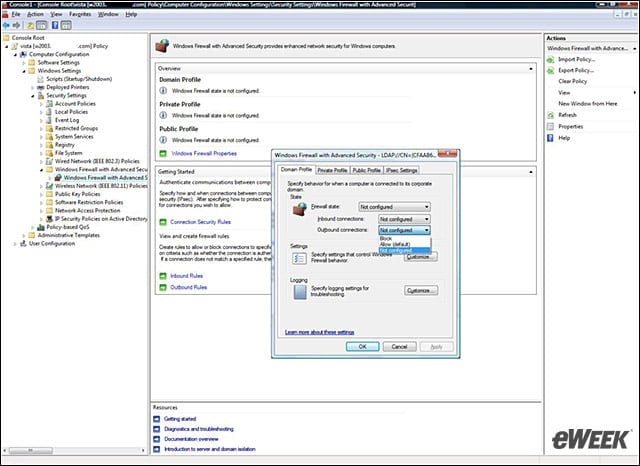Collapse the Getting Started section arrow

(x=531, y=172)
